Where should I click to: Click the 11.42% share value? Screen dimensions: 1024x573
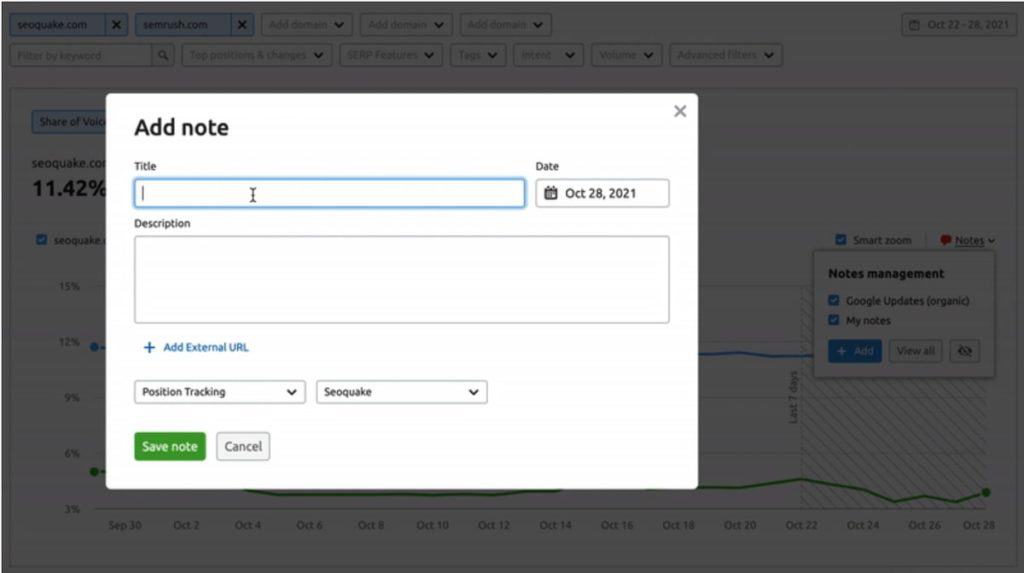[x=69, y=189]
